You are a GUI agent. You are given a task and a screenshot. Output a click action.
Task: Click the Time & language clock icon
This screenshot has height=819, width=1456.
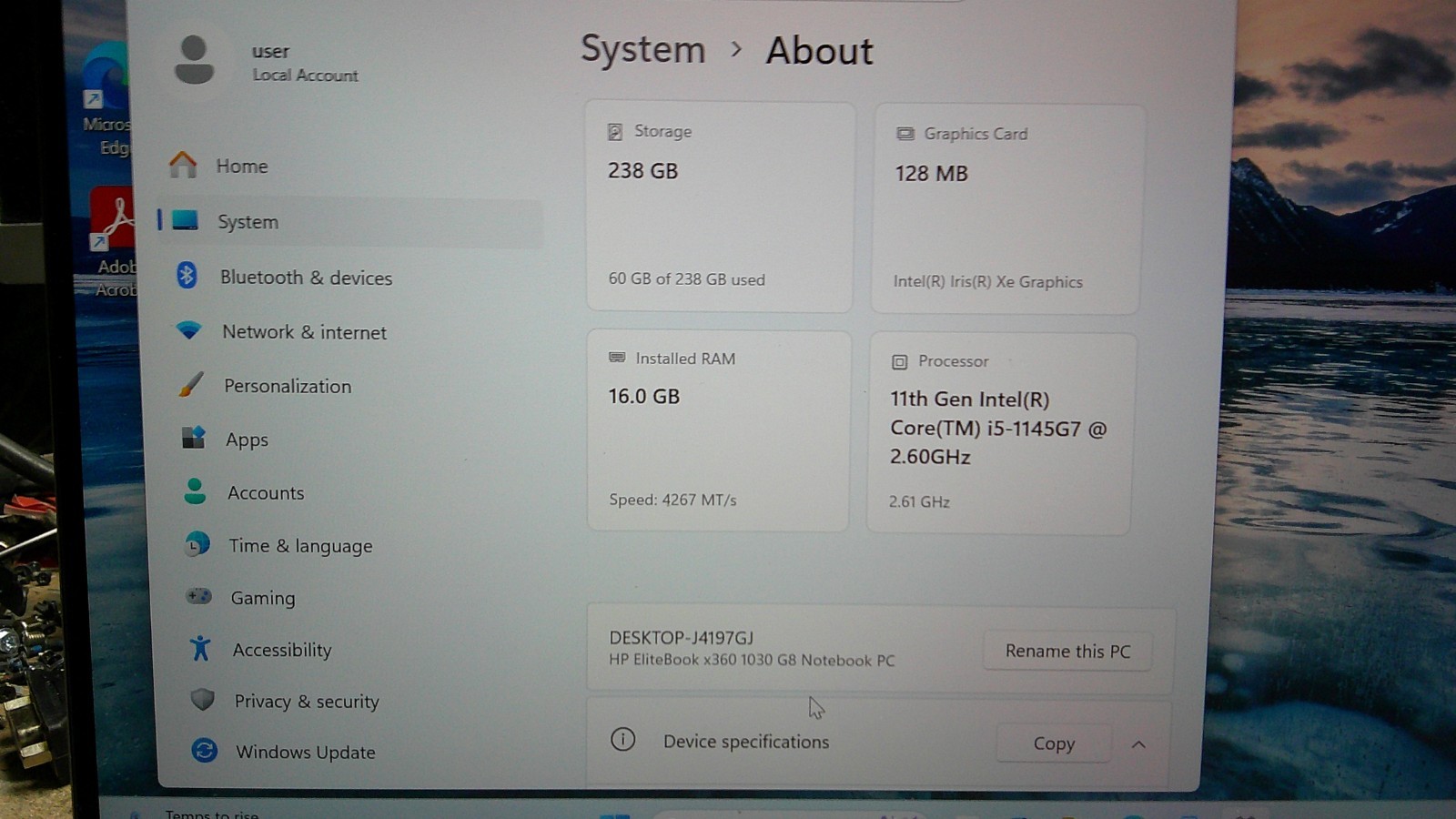[x=197, y=544]
